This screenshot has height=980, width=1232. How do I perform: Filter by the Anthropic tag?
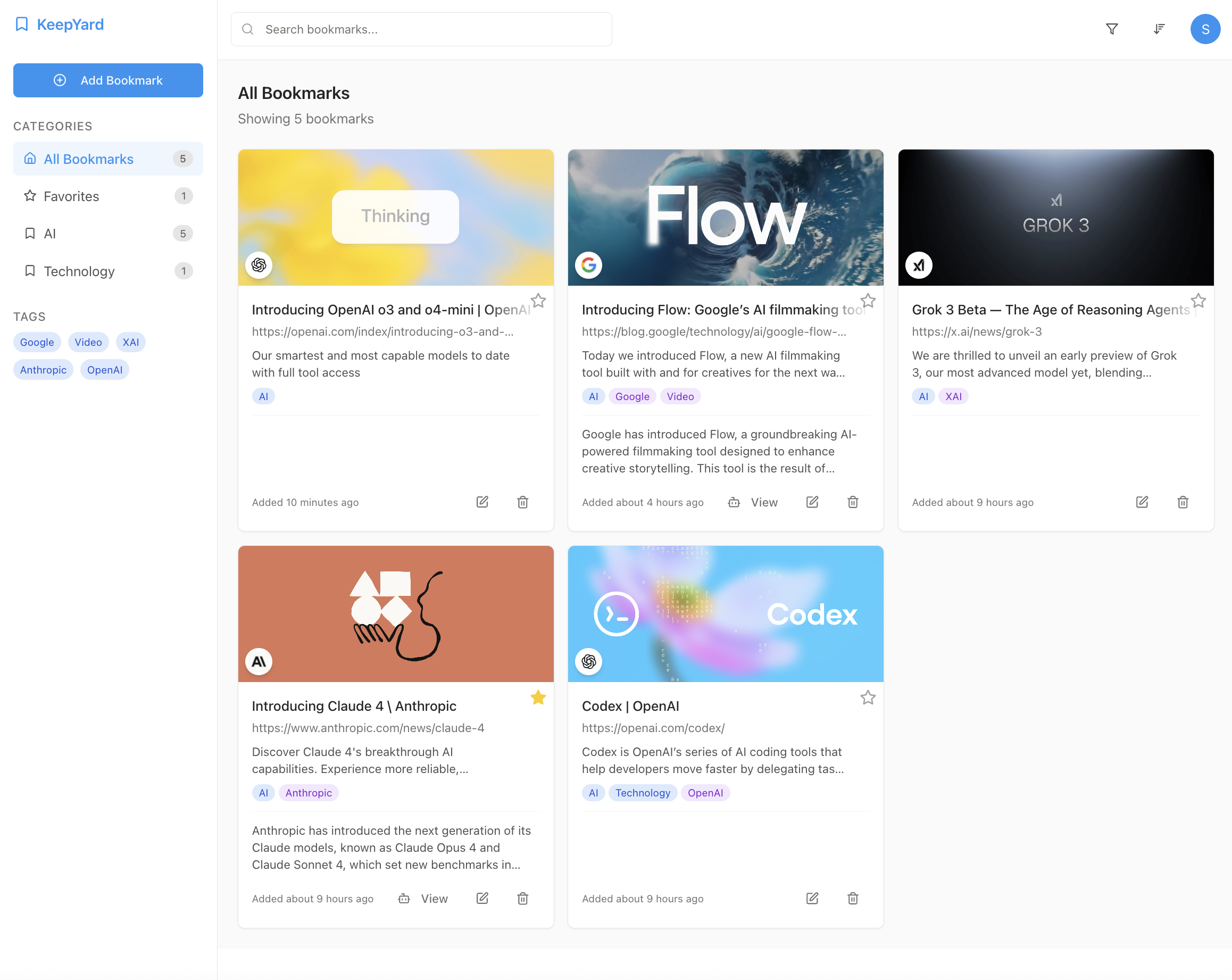pyautogui.click(x=43, y=370)
